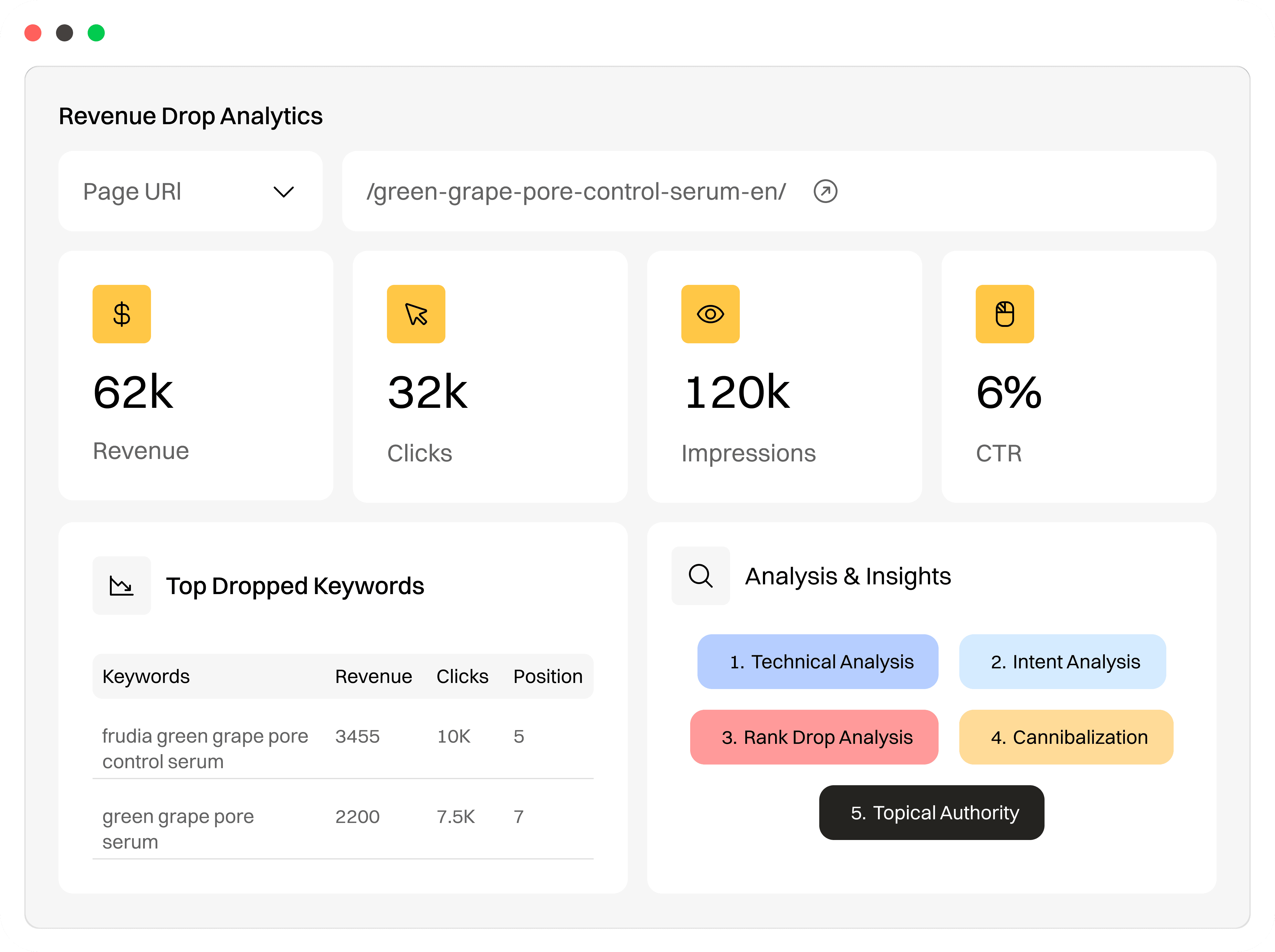Select the 5. Topical Authority chip

[932, 813]
